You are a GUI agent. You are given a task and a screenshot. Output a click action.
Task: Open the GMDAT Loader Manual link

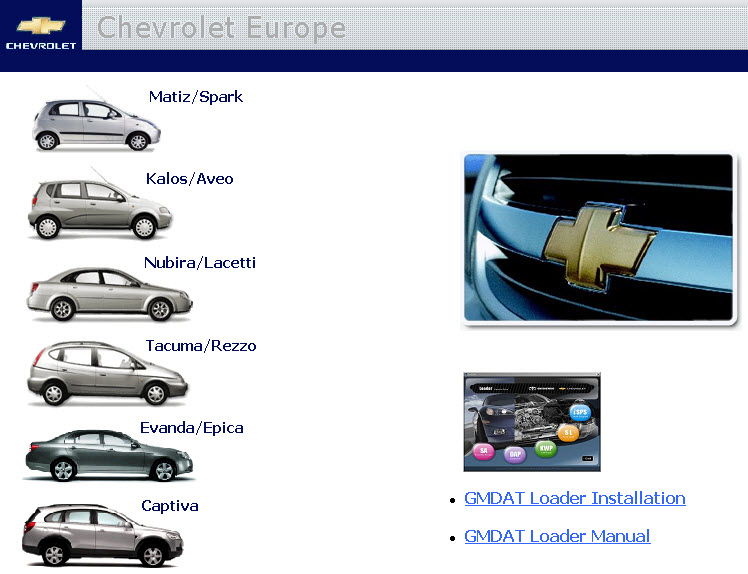[557, 536]
